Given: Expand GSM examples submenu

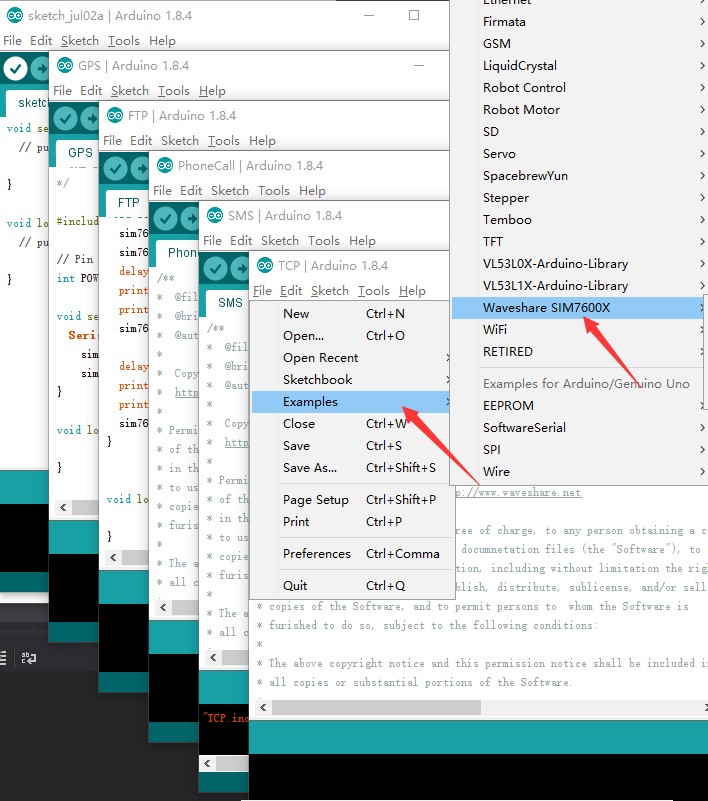Looking at the screenshot, I should tap(579, 43).
